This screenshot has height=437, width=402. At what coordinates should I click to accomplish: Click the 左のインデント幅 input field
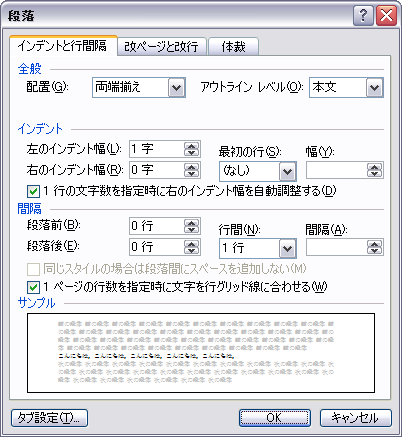[156, 149]
